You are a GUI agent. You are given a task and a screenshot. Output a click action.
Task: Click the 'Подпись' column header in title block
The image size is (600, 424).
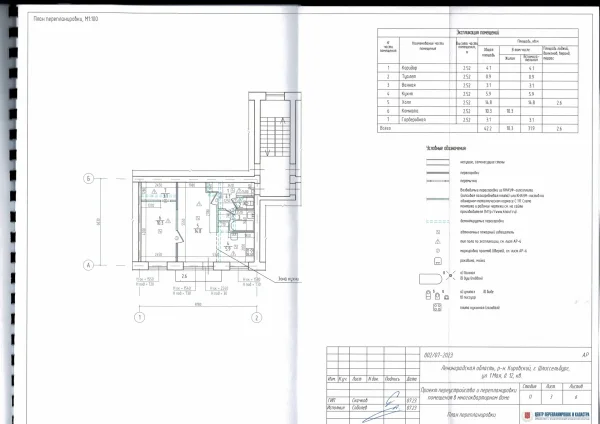[x=393, y=379]
